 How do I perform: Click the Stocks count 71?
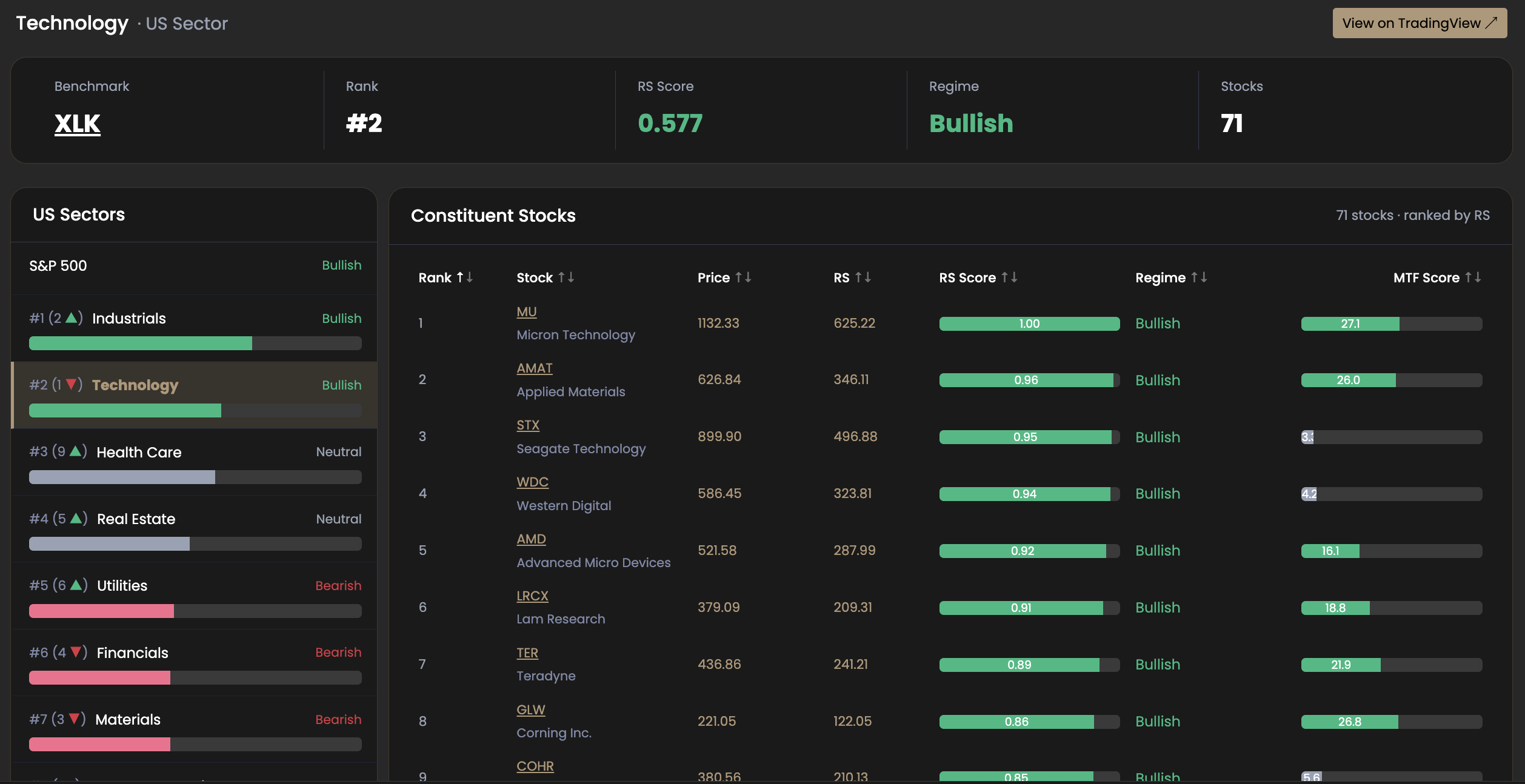coord(1232,124)
